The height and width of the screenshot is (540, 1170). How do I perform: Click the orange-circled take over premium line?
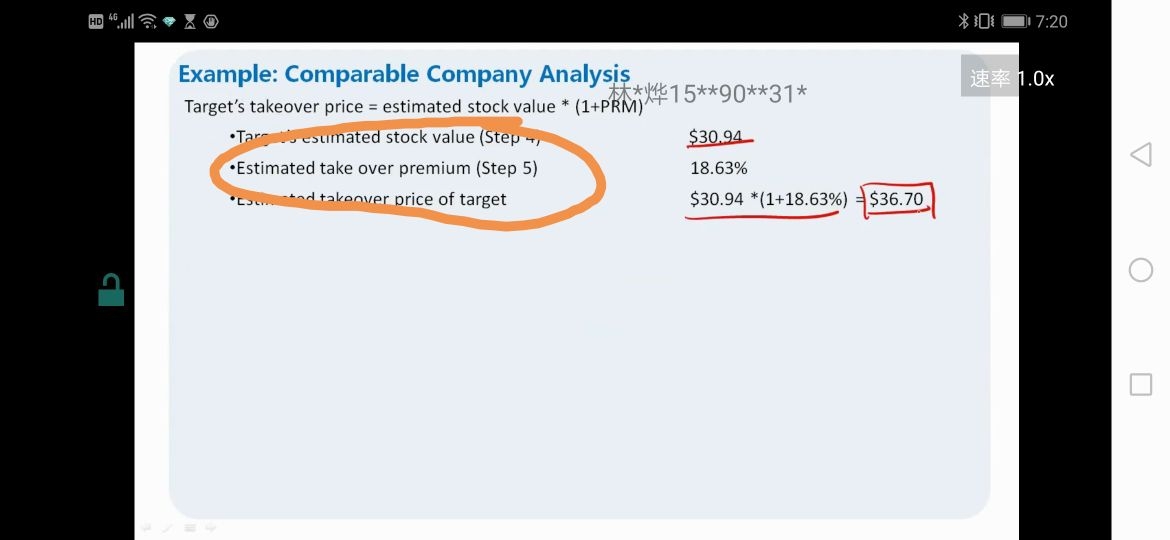point(387,169)
